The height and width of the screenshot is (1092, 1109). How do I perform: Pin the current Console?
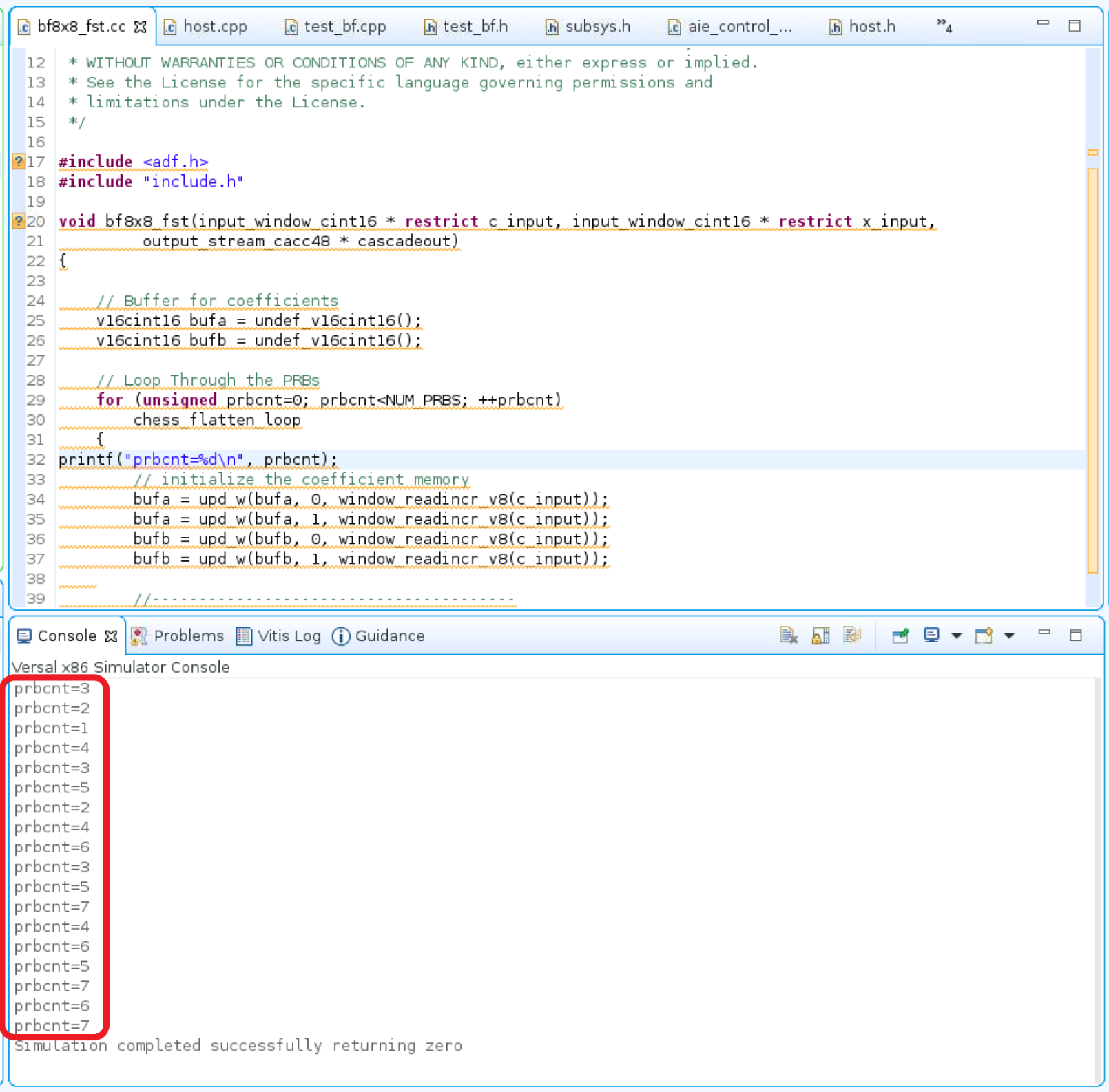900,636
